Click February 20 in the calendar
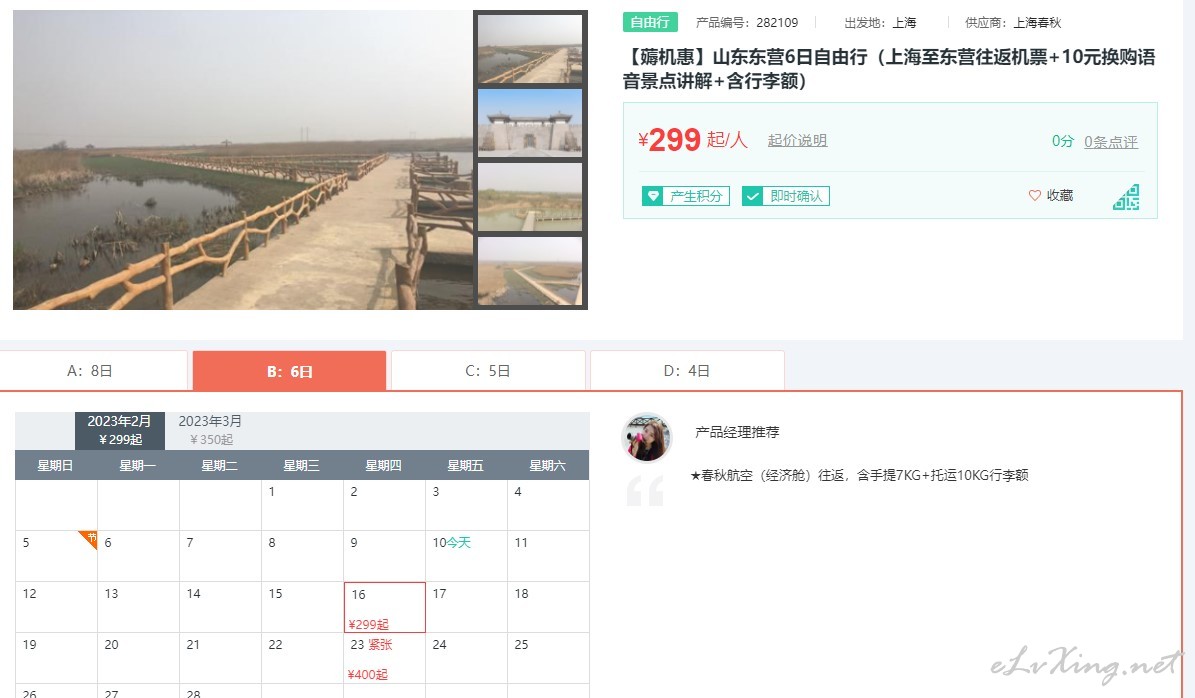This screenshot has height=698, width=1195. tap(139, 658)
